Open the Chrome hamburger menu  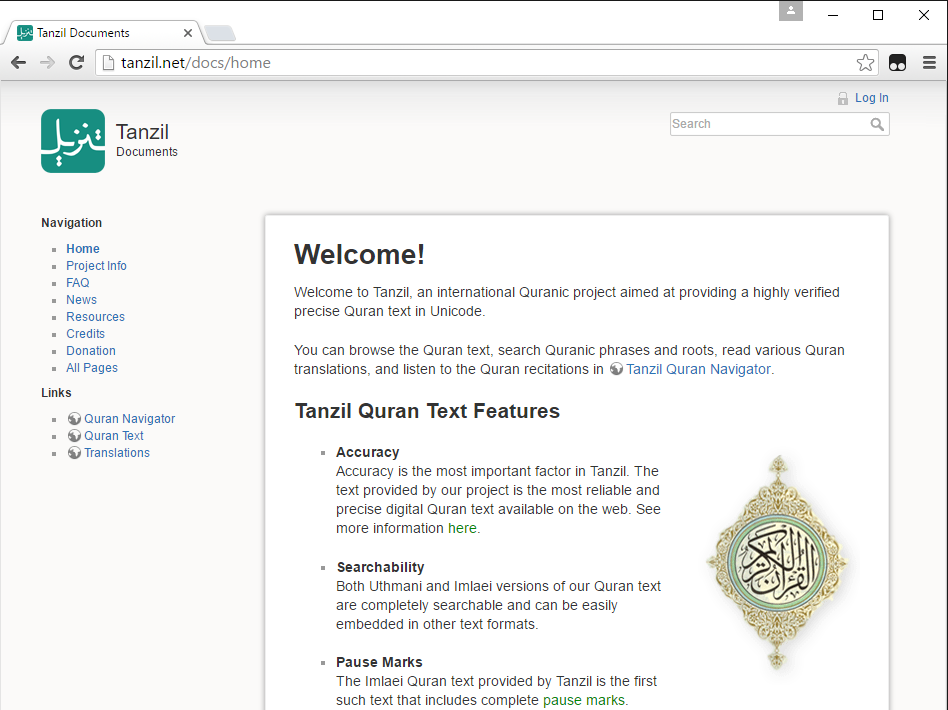point(929,62)
